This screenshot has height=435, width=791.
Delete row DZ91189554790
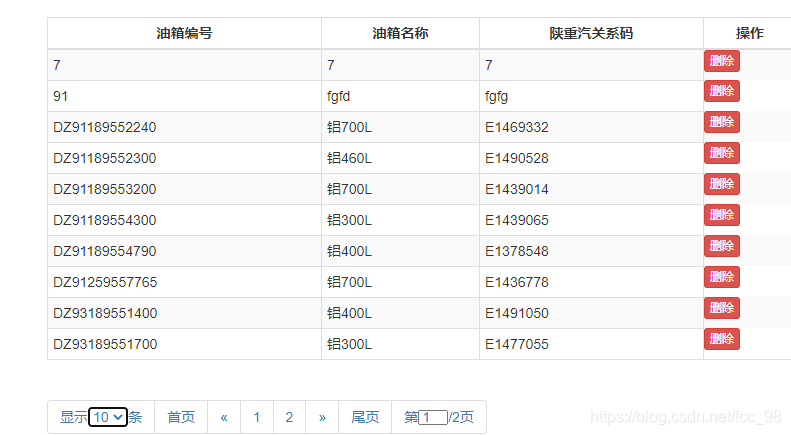click(721, 247)
